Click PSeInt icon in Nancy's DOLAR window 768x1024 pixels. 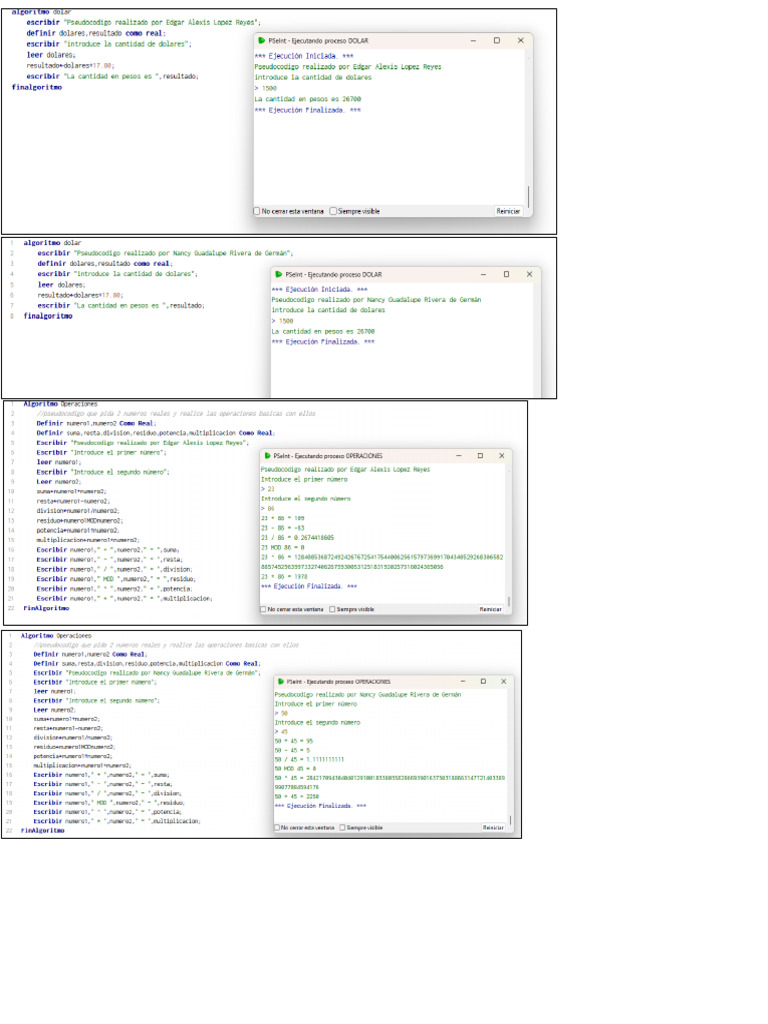pyautogui.click(x=278, y=274)
